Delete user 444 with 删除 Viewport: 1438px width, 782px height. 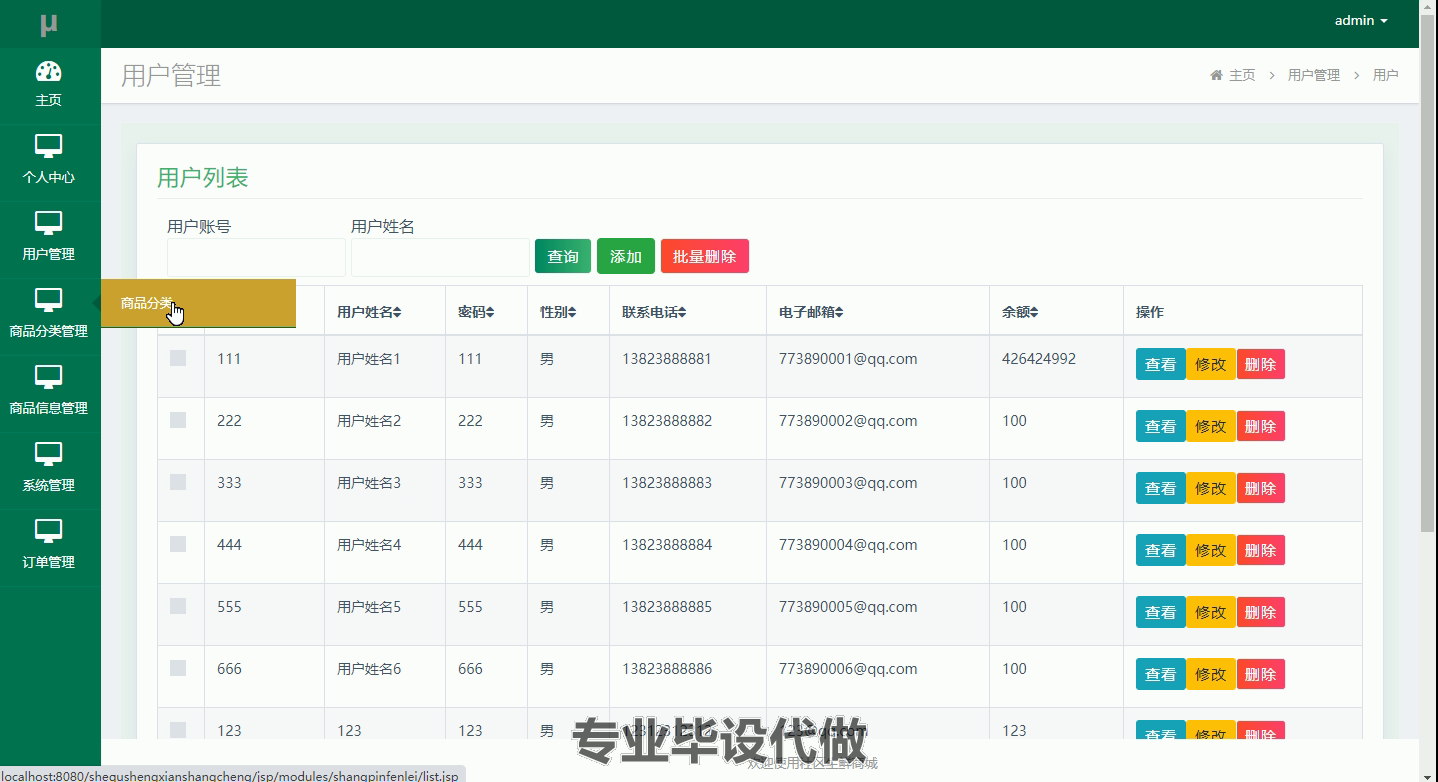(x=1261, y=550)
